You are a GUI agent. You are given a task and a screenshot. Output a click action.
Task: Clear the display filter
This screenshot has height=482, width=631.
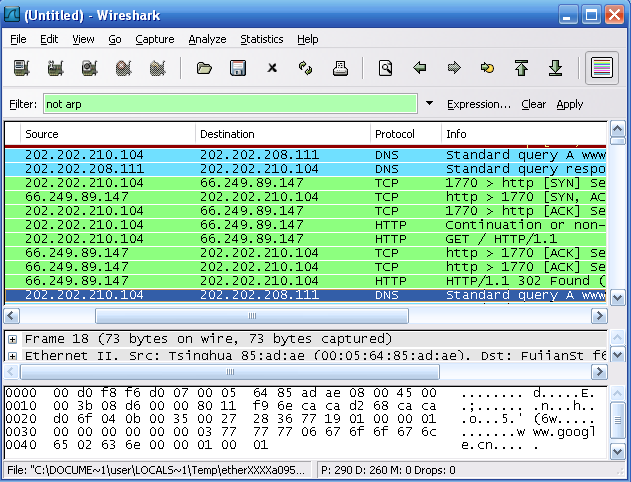[x=534, y=104]
